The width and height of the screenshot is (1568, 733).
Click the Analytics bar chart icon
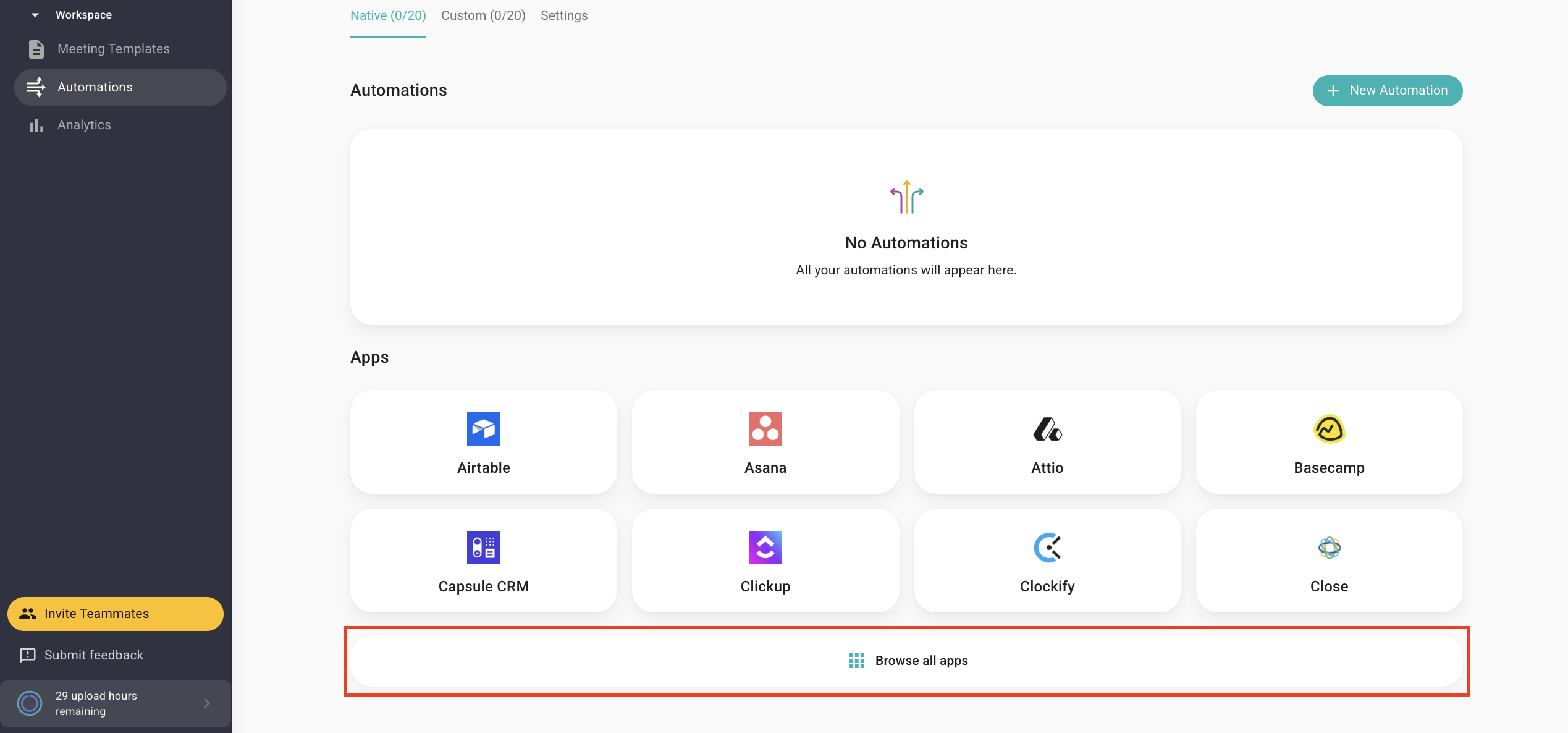click(x=36, y=125)
